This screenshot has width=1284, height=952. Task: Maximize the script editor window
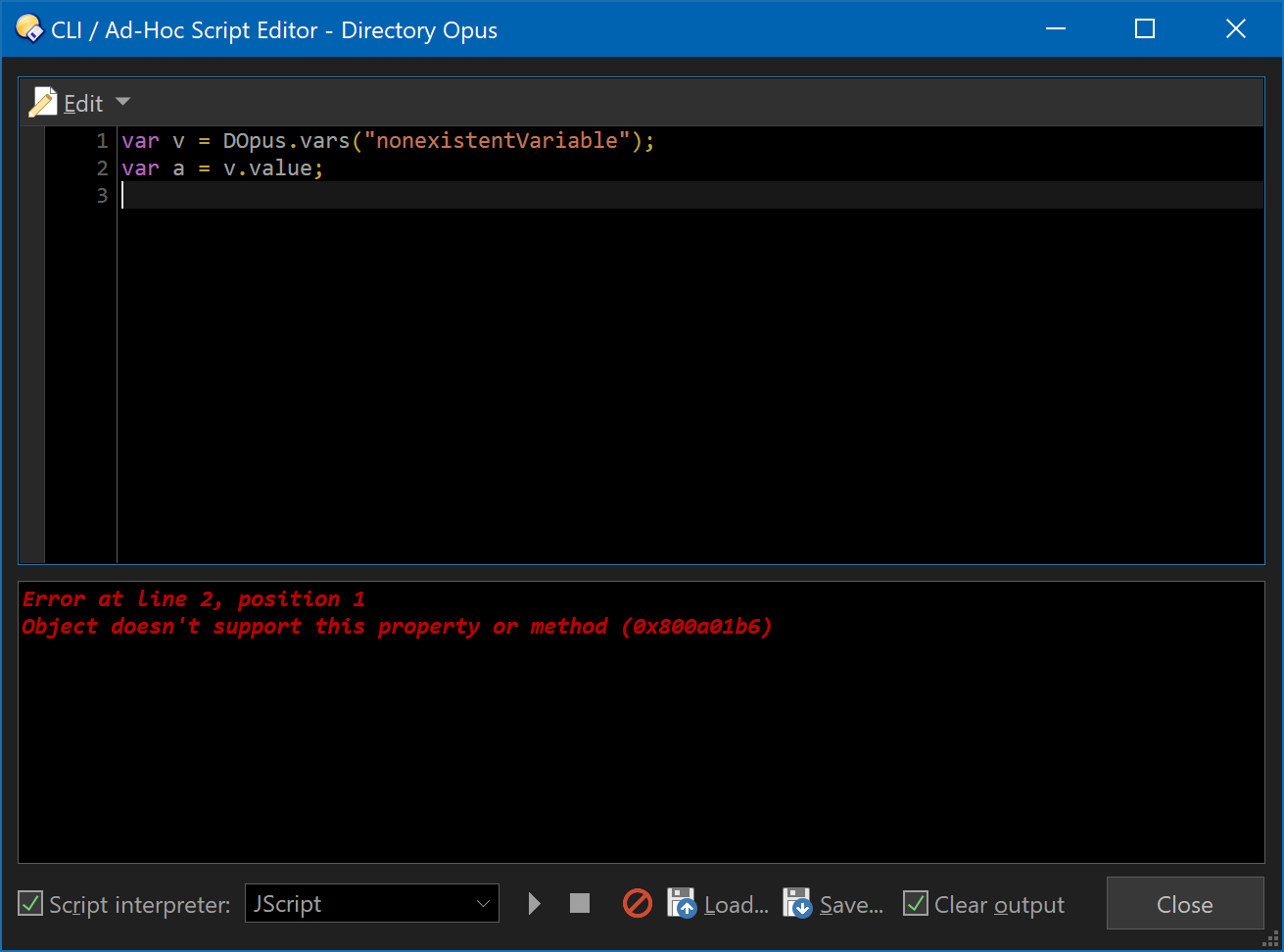pos(1144,28)
